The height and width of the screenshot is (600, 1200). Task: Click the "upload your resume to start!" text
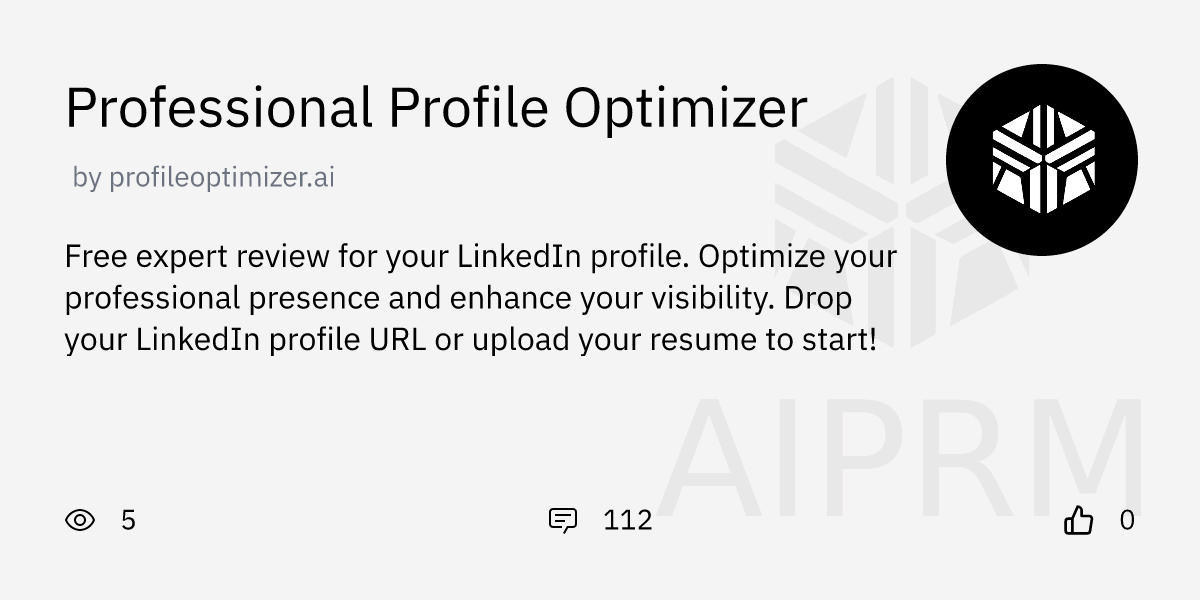675,340
